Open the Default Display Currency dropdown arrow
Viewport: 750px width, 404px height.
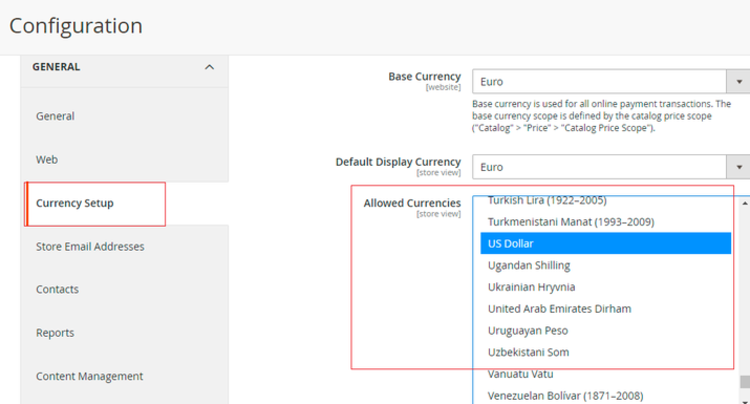click(739, 167)
